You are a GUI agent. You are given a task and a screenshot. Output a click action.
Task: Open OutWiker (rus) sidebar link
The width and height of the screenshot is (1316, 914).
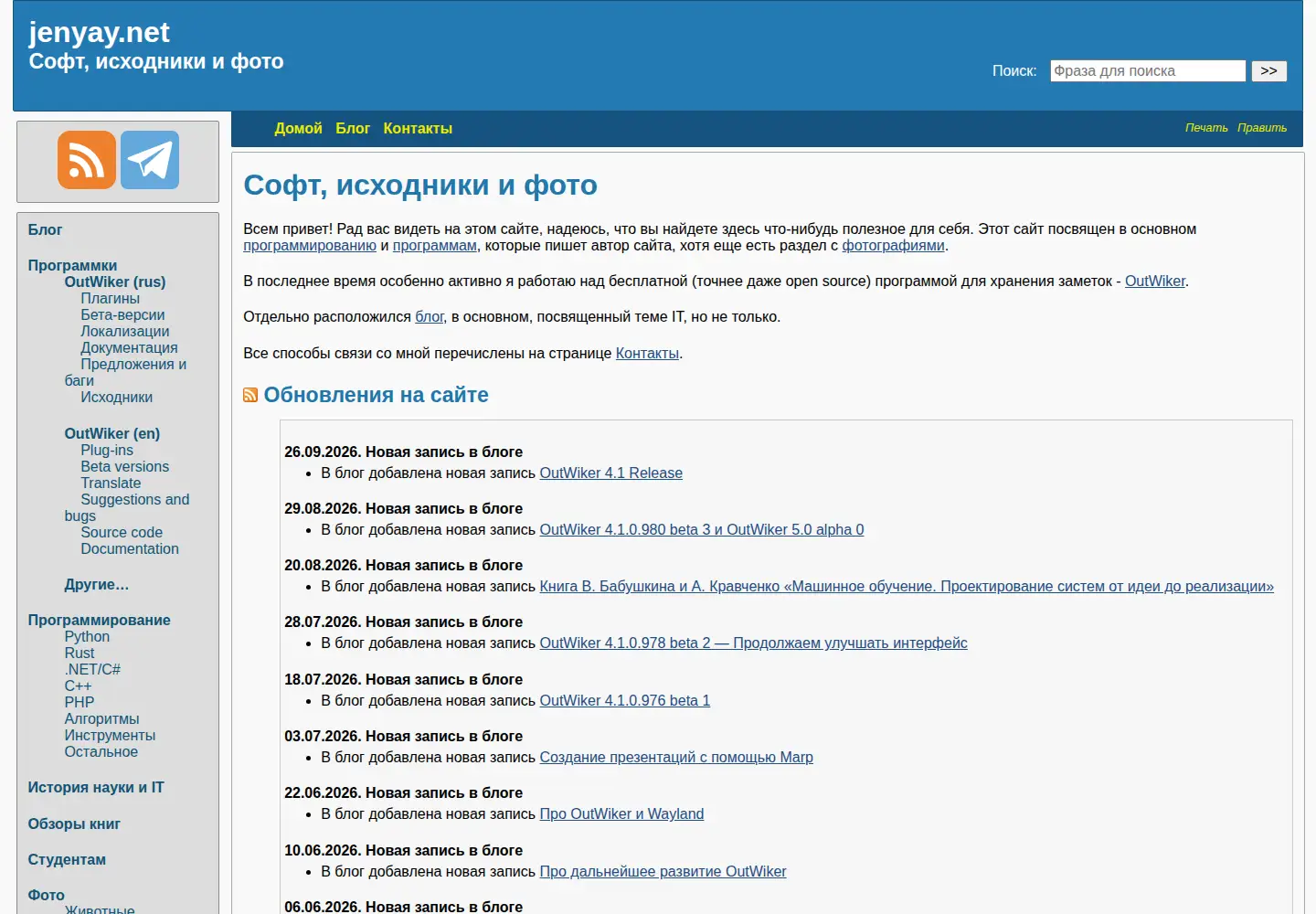coord(115,282)
